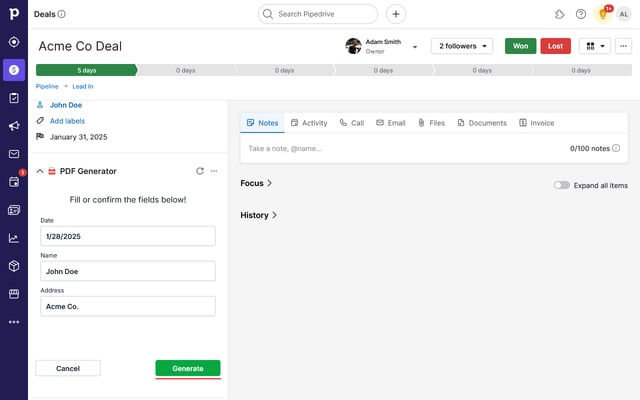
Task: Open Mail envelope icon in sidebar
Action: pyautogui.click(x=14, y=154)
